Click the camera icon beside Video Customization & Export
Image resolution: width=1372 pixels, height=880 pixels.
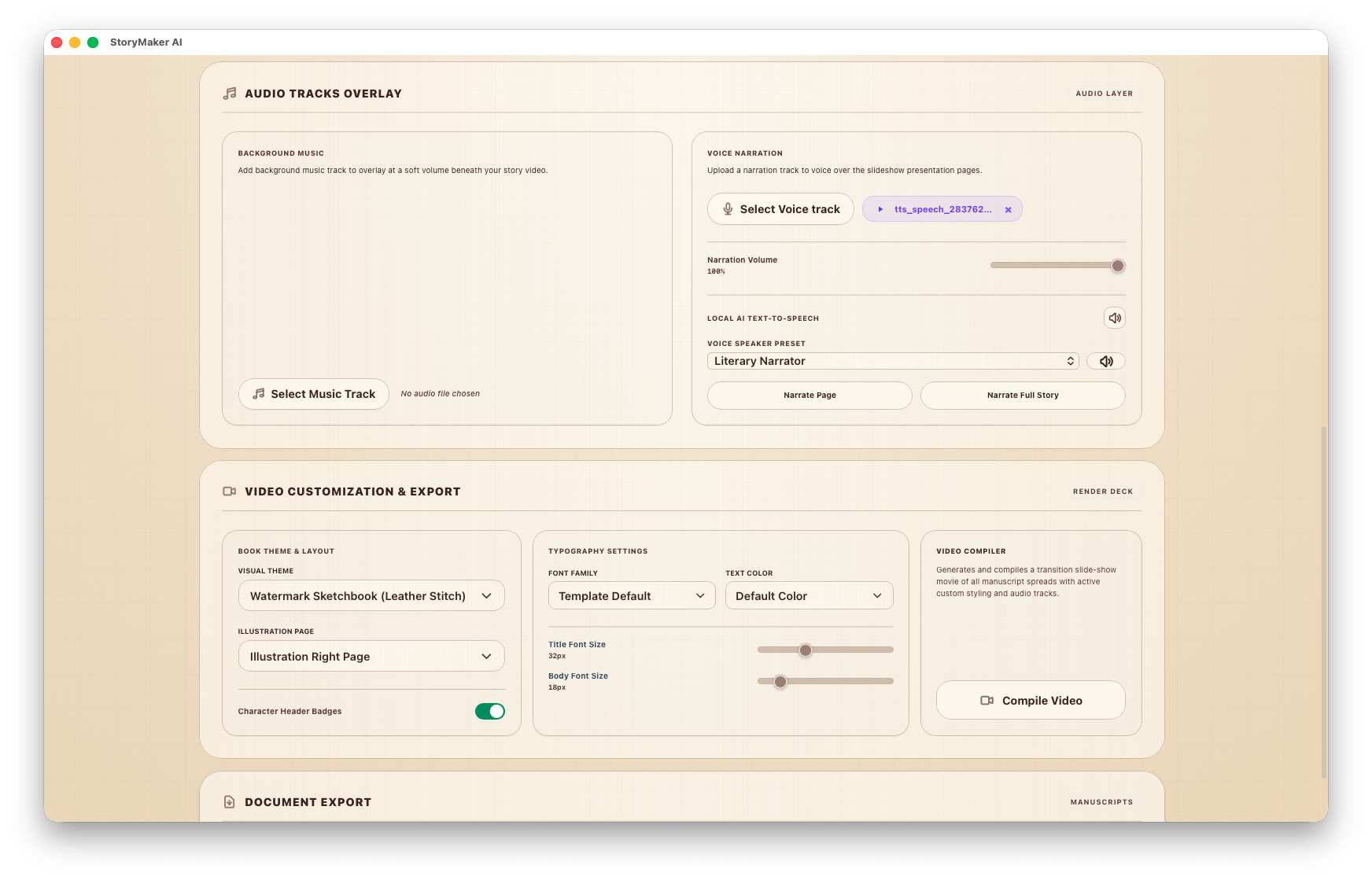230,492
